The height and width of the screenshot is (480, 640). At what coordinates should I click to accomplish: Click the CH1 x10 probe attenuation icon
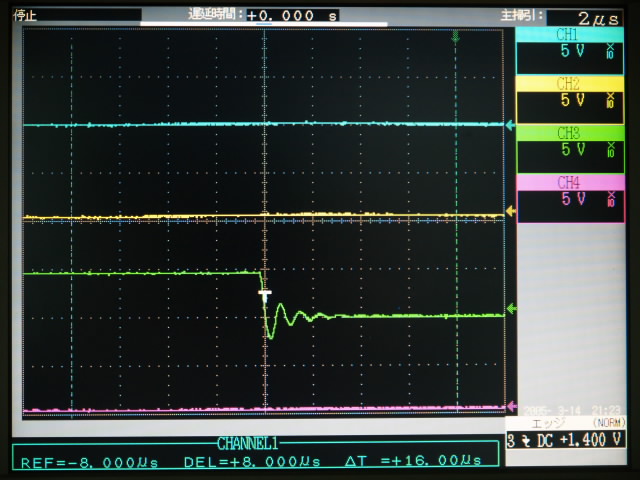[x=610, y=52]
